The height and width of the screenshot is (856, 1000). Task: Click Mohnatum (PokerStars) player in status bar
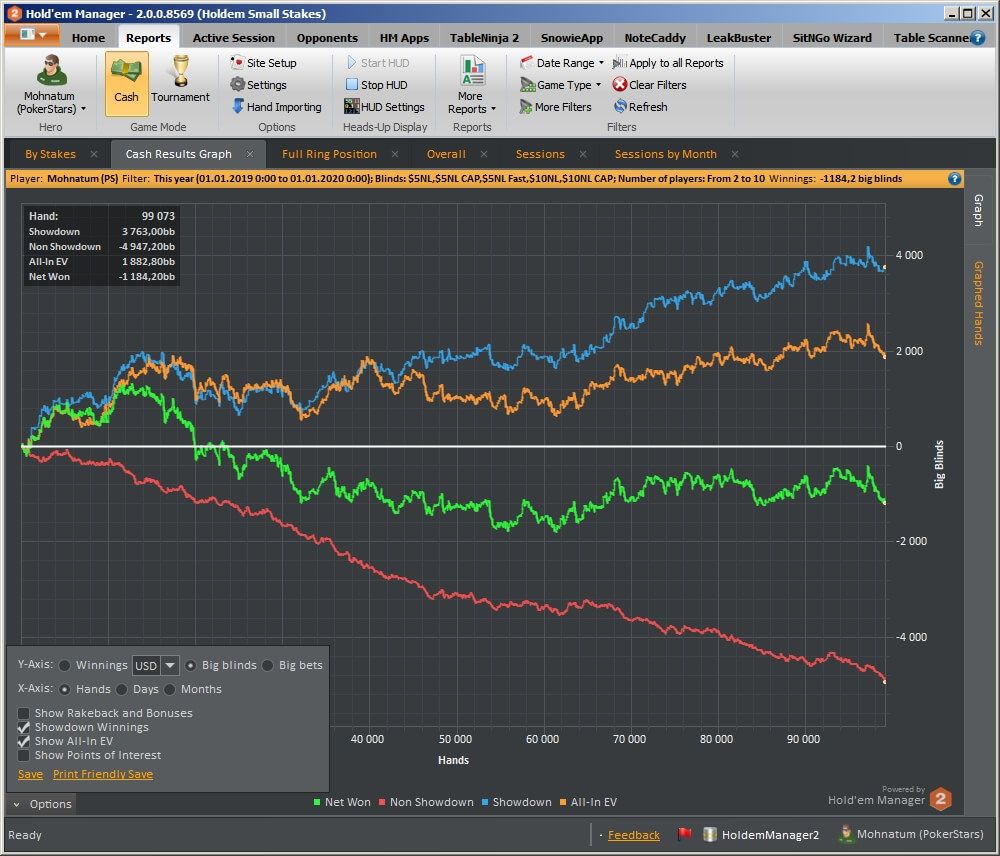tap(912, 834)
